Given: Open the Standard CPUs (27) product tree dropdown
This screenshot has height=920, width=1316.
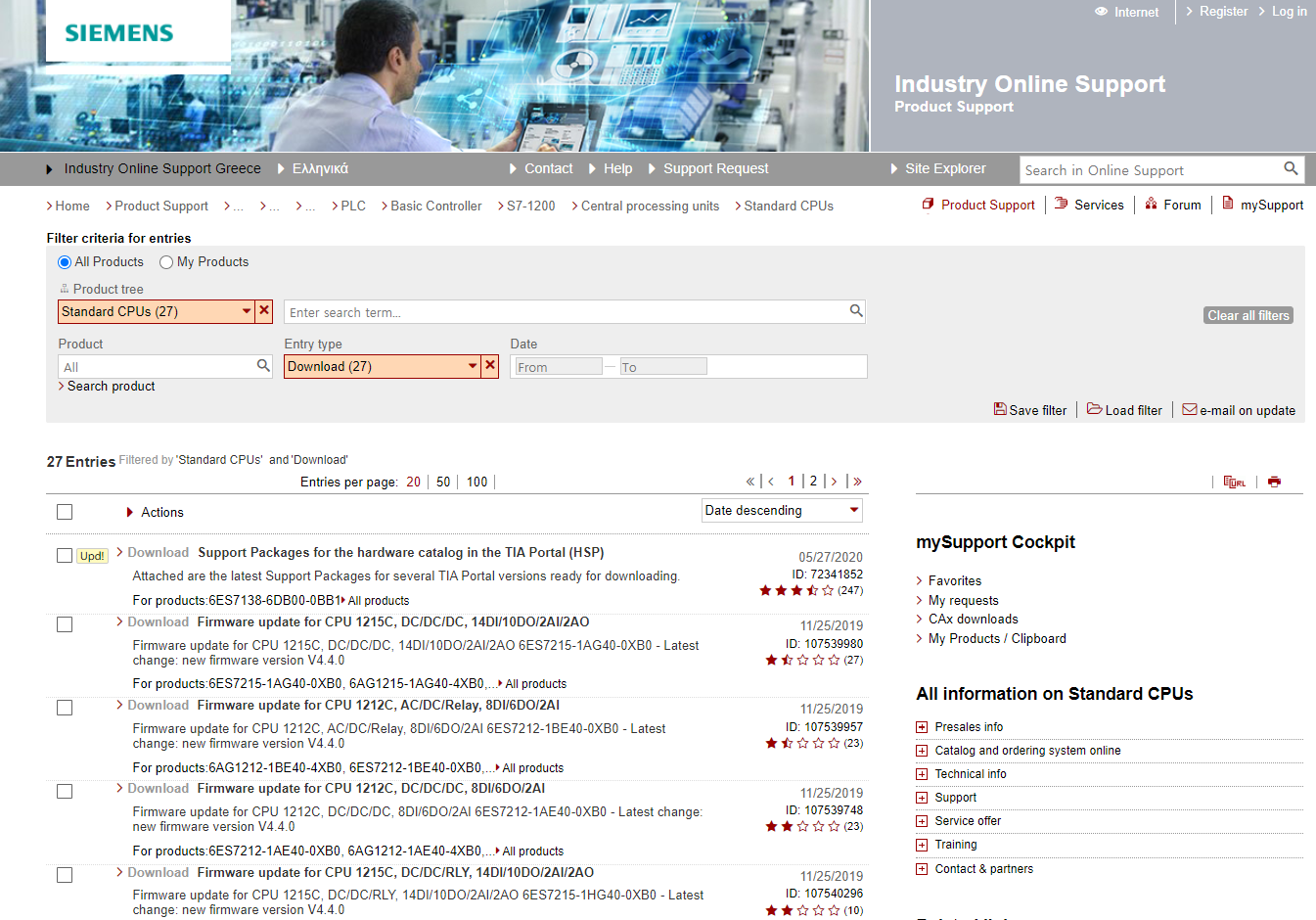Looking at the screenshot, I should 157,311.
